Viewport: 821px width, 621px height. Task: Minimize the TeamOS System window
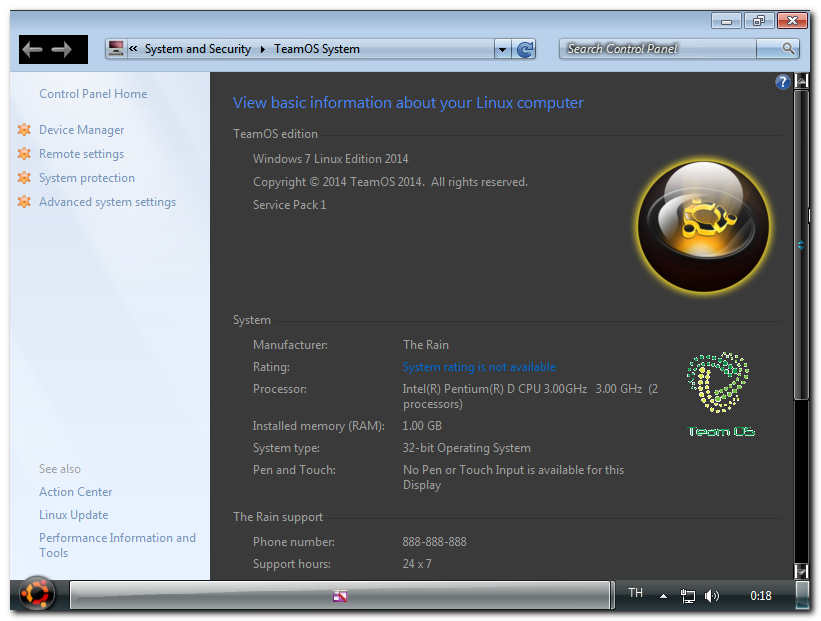tap(726, 21)
